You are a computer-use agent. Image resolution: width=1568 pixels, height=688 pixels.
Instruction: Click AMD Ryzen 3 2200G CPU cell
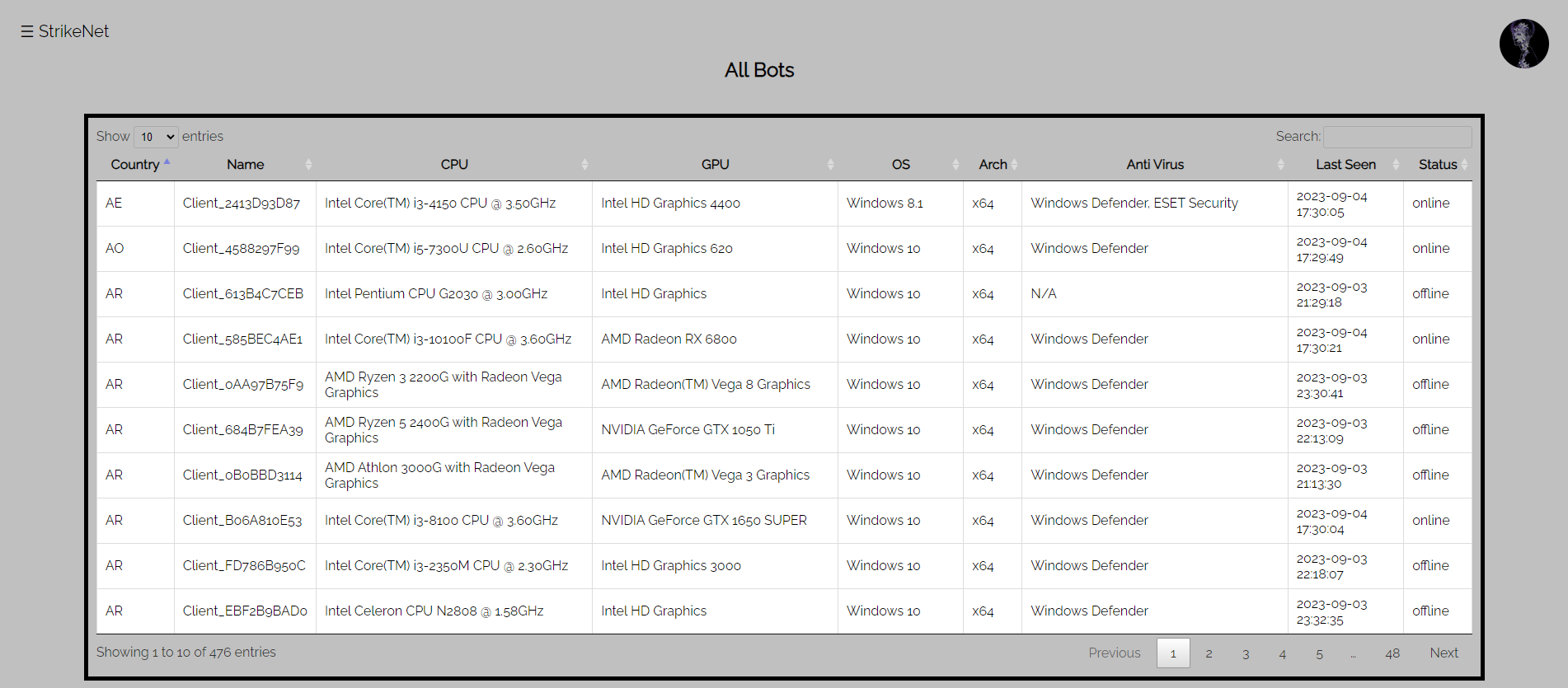454,385
